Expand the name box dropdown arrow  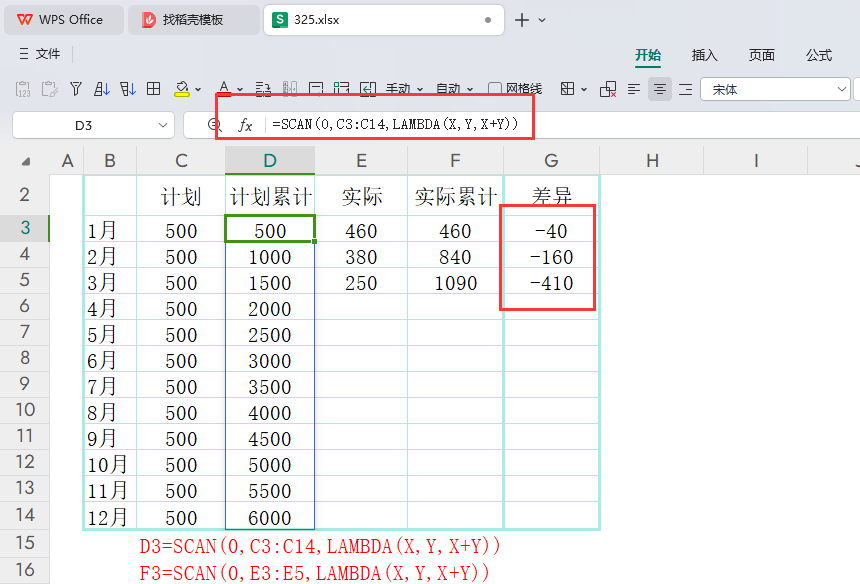163,125
